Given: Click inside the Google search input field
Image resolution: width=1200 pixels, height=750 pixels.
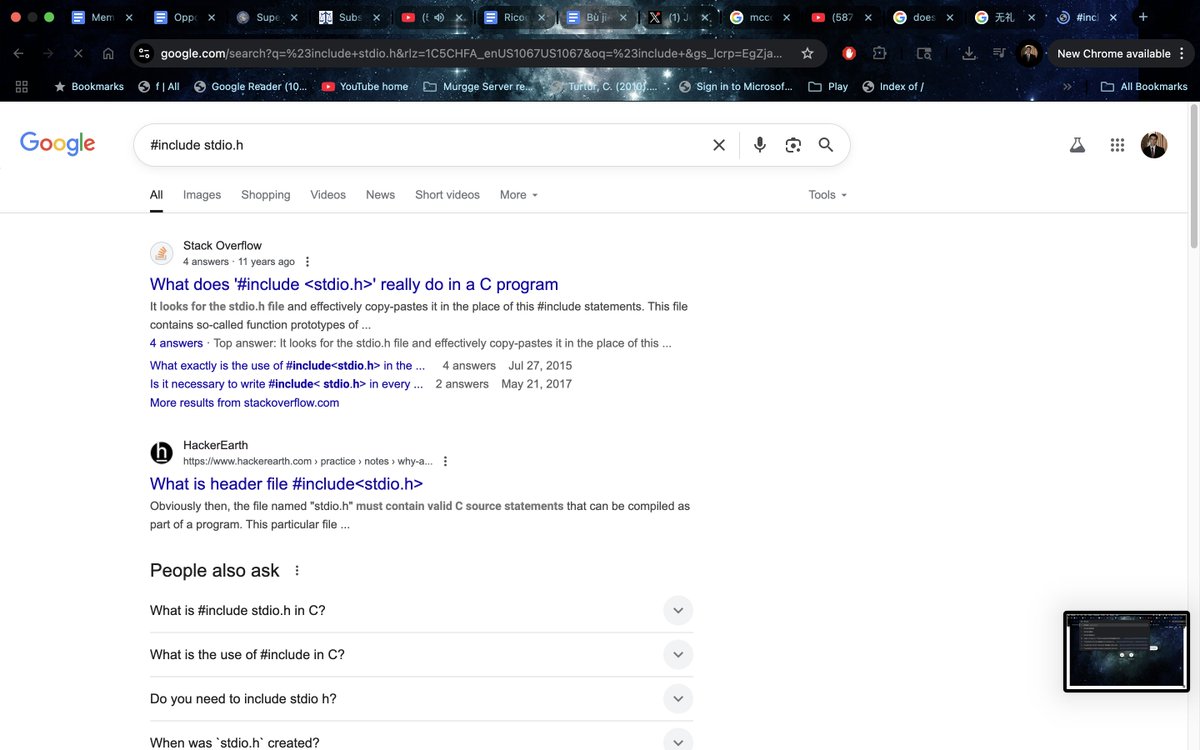Looking at the screenshot, I should 400,144.
